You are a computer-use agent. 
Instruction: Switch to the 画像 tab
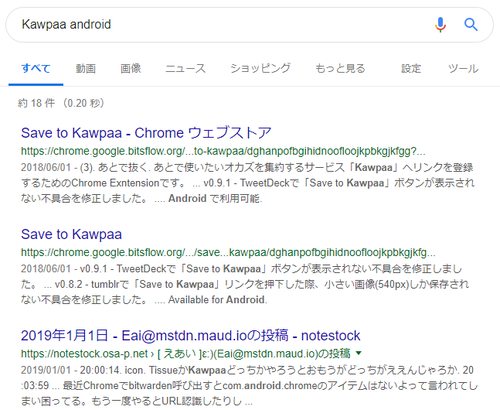point(131,69)
